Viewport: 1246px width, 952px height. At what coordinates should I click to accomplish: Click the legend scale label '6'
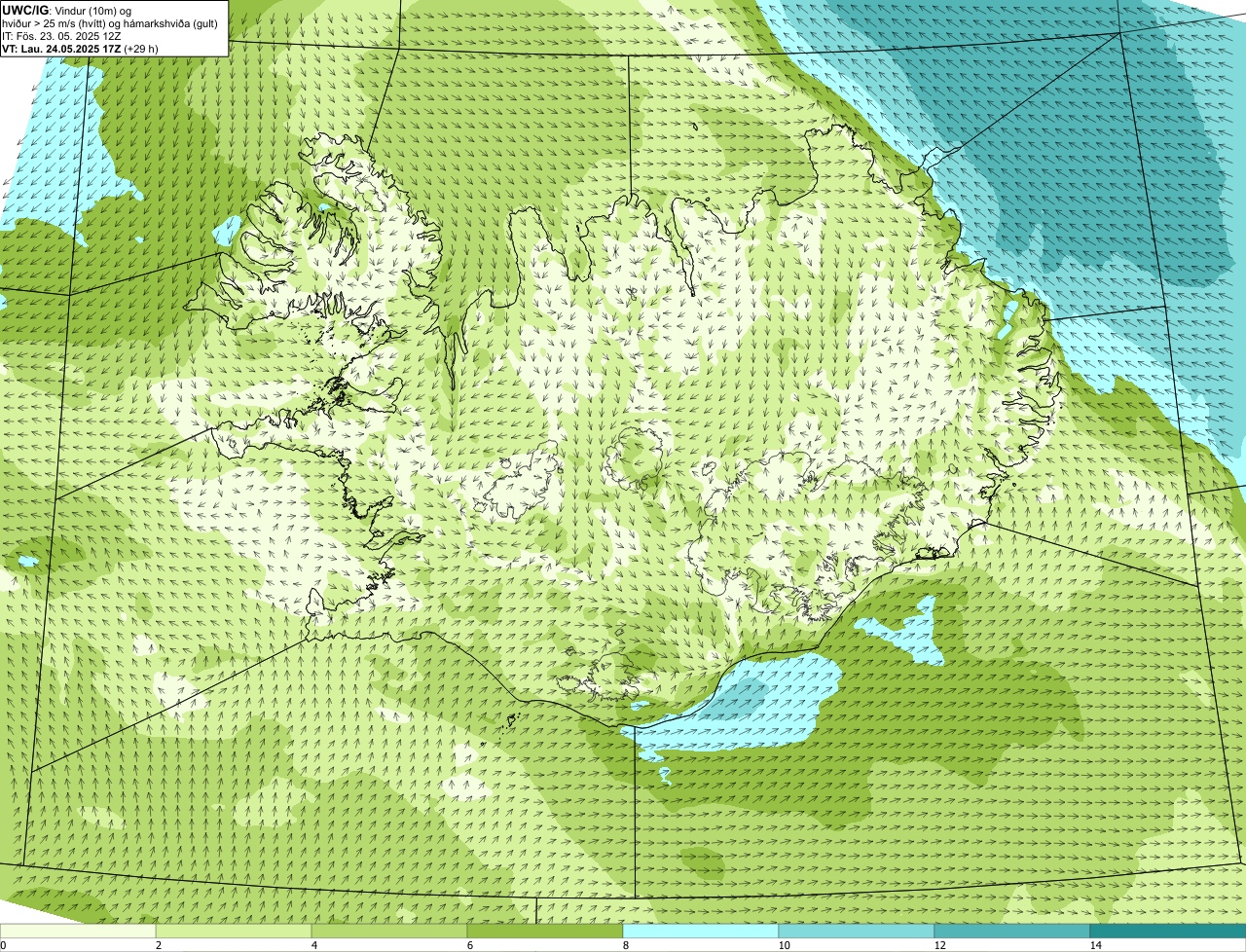click(469, 945)
